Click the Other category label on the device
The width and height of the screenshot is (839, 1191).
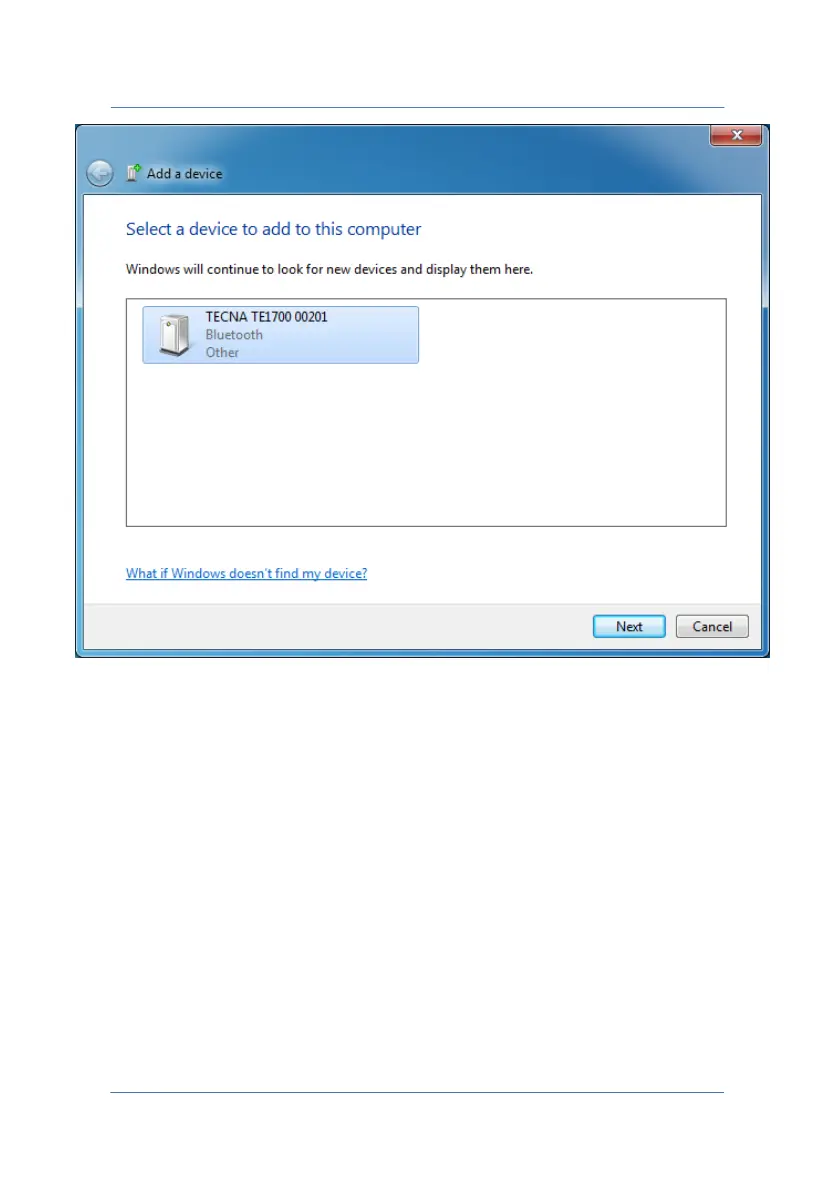pos(222,352)
